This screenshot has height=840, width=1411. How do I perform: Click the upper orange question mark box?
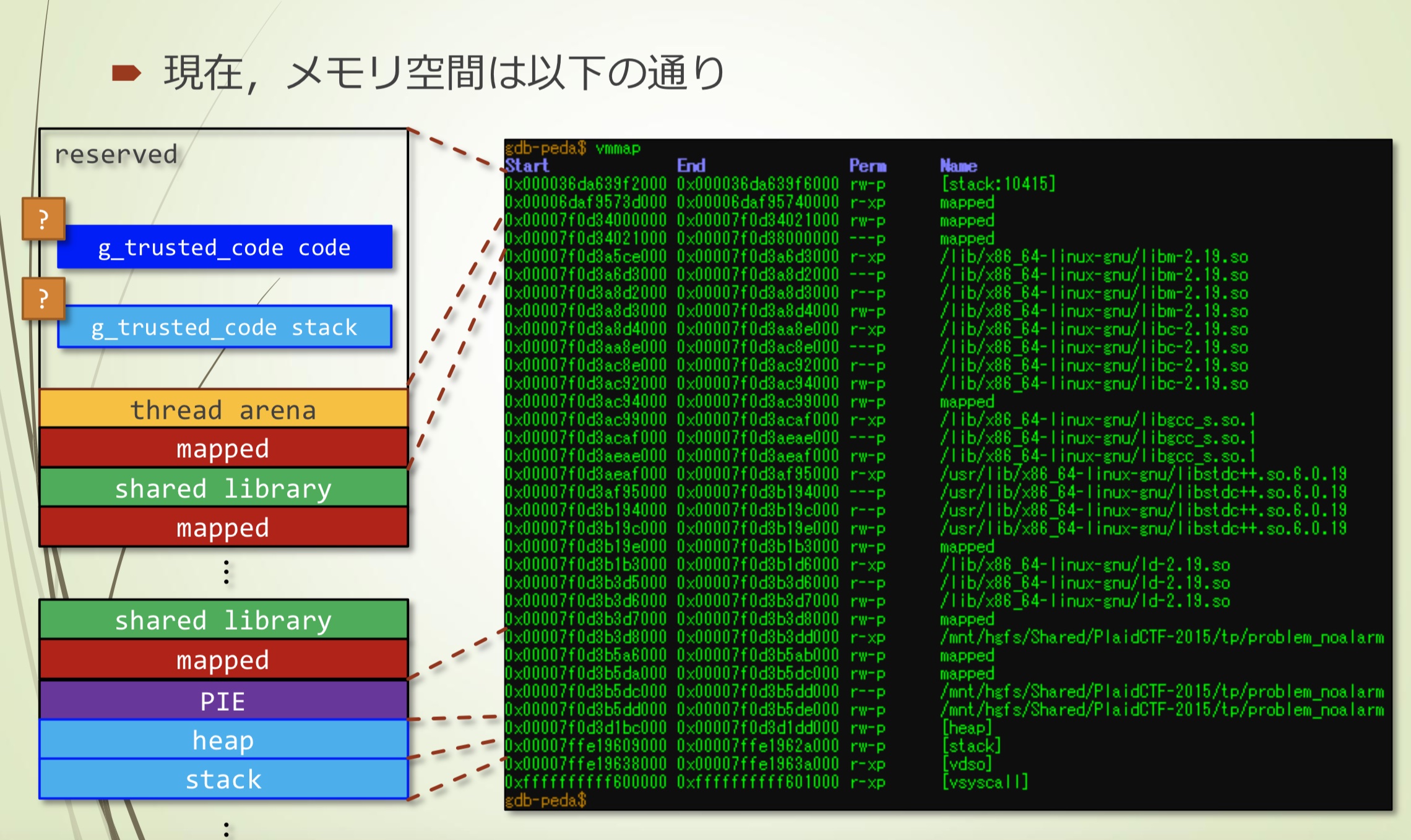click(43, 219)
